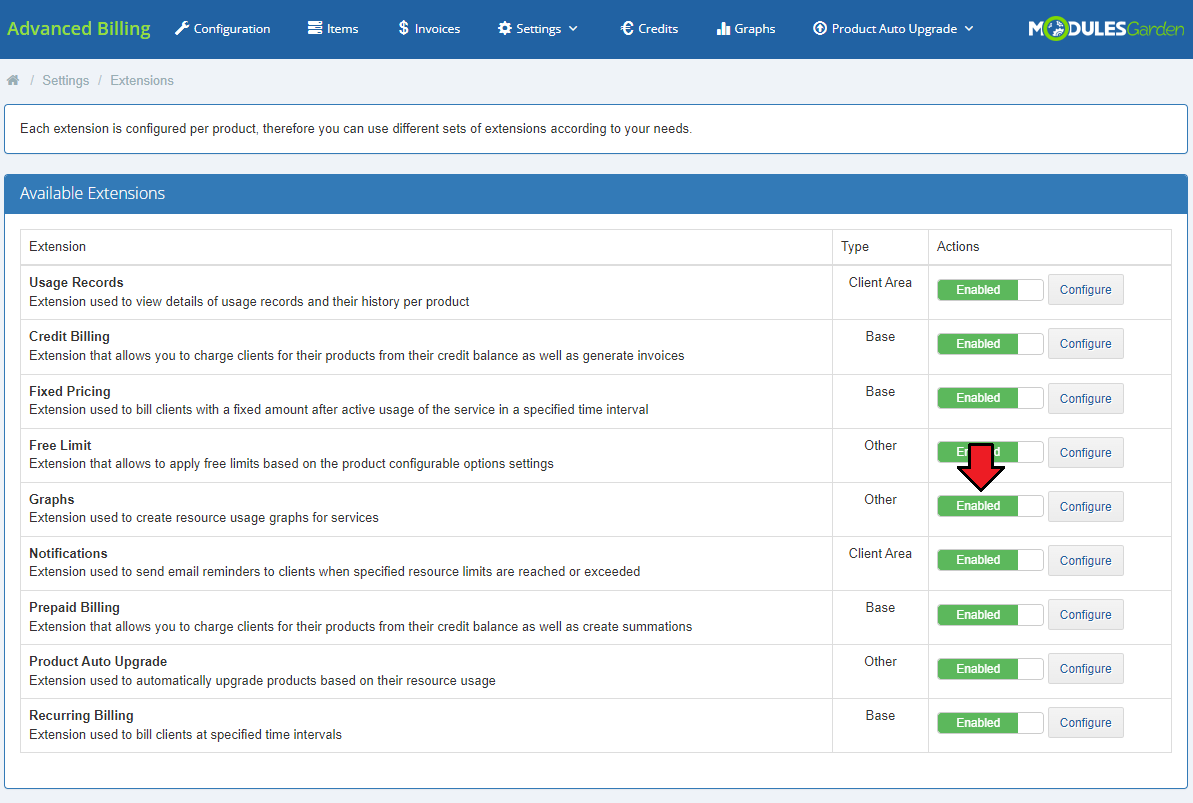The width and height of the screenshot is (1193, 803).
Task: Click the Configuration wrench icon
Action: (182, 29)
